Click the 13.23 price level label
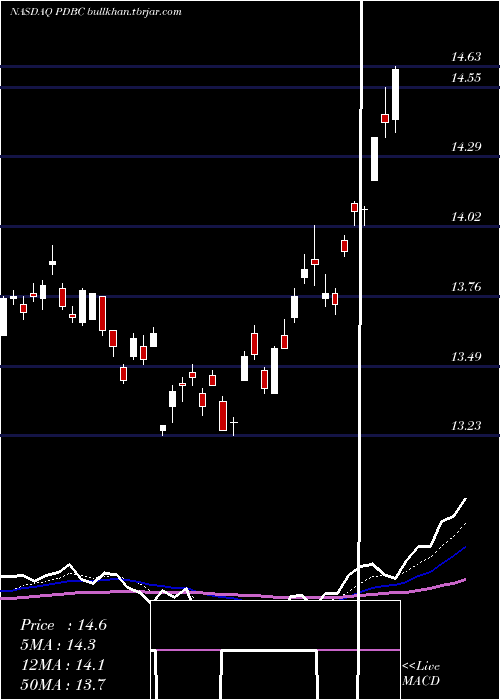 (466, 426)
